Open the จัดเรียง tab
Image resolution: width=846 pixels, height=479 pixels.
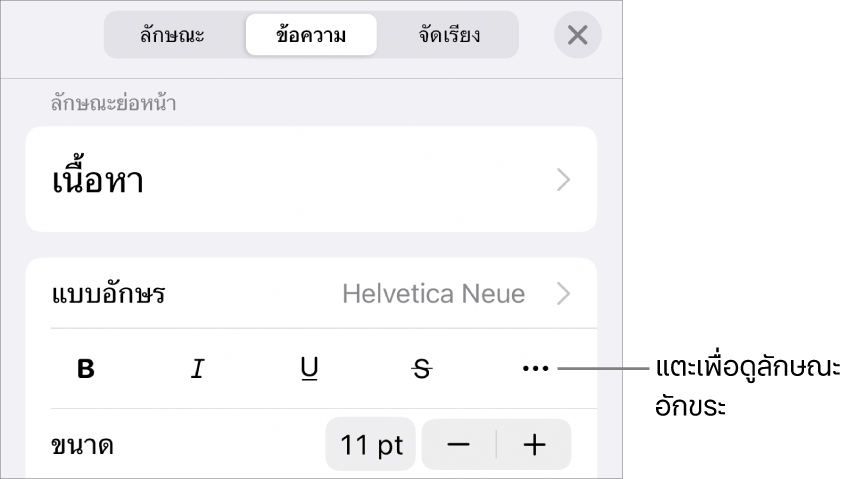click(449, 36)
